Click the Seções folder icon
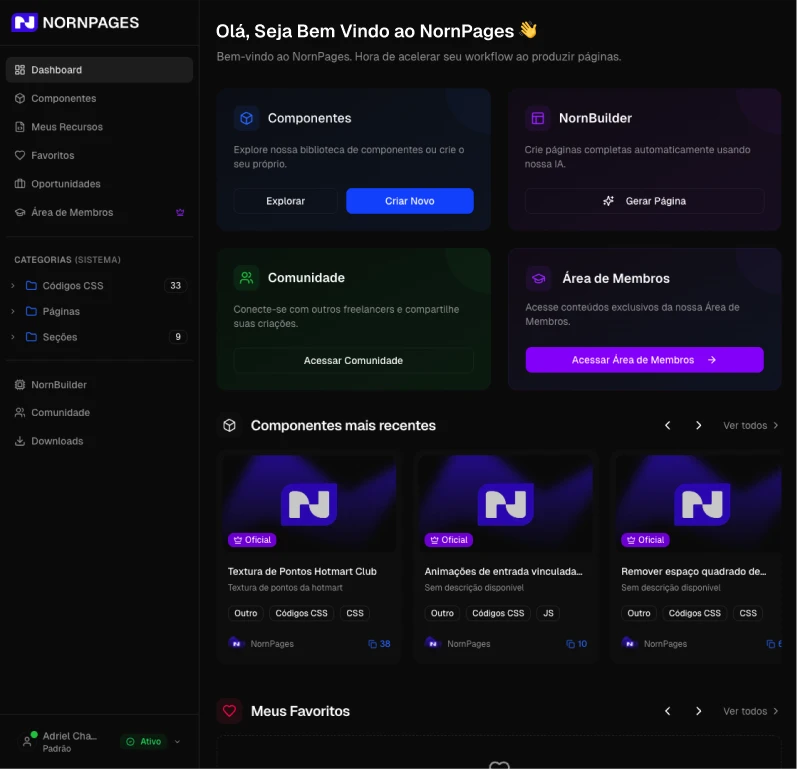 tap(31, 336)
